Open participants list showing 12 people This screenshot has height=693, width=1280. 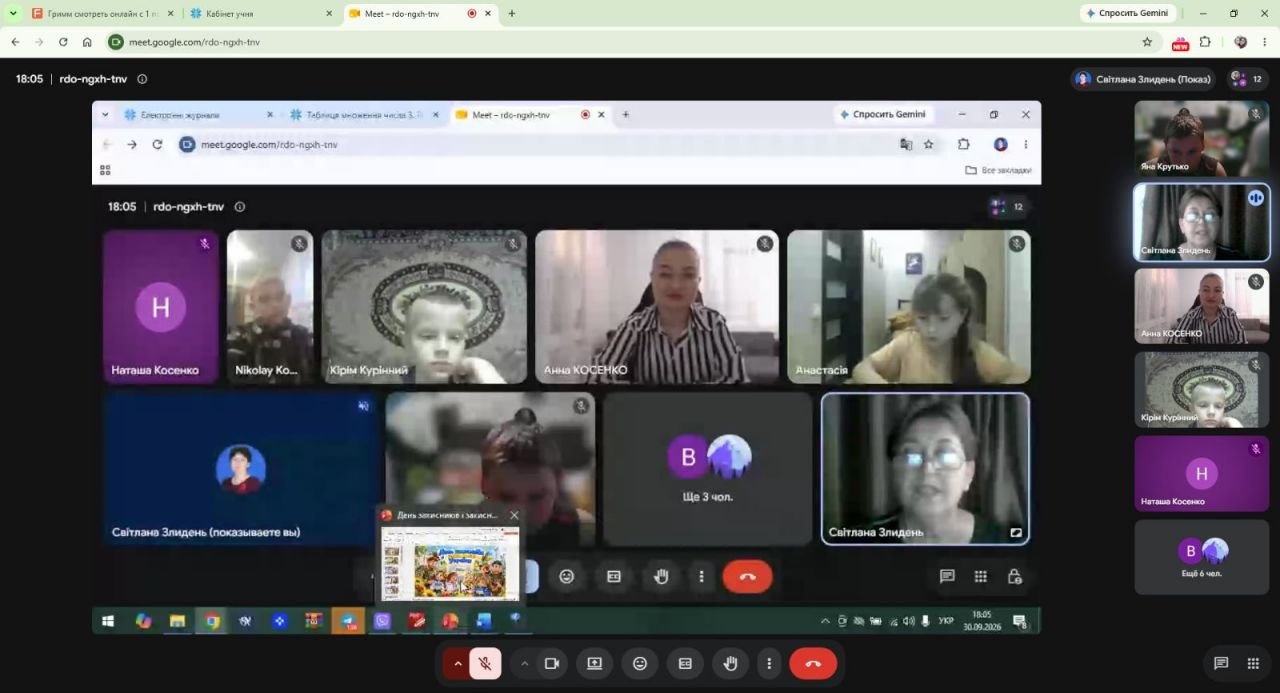pos(1248,79)
